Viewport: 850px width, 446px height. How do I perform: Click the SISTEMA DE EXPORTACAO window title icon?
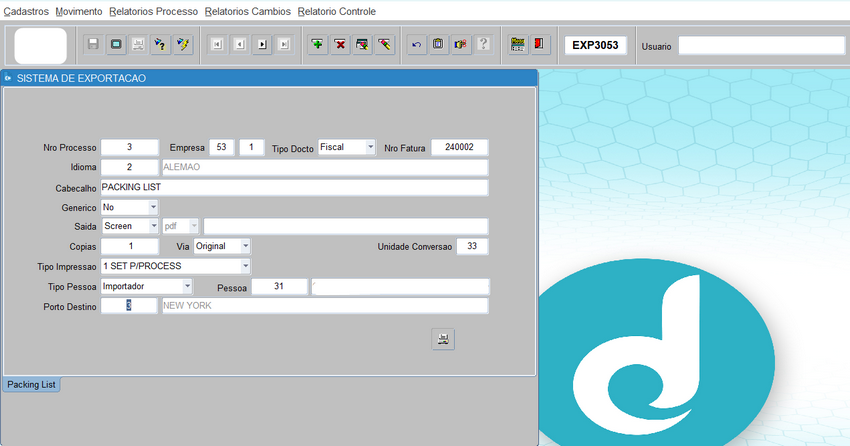pyautogui.click(x=8, y=78)
